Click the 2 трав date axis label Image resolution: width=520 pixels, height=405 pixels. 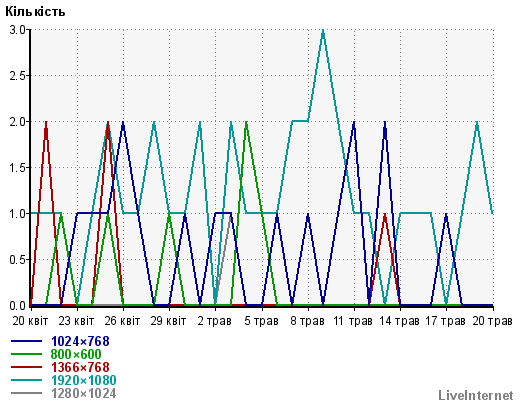(x=214, y=321)
